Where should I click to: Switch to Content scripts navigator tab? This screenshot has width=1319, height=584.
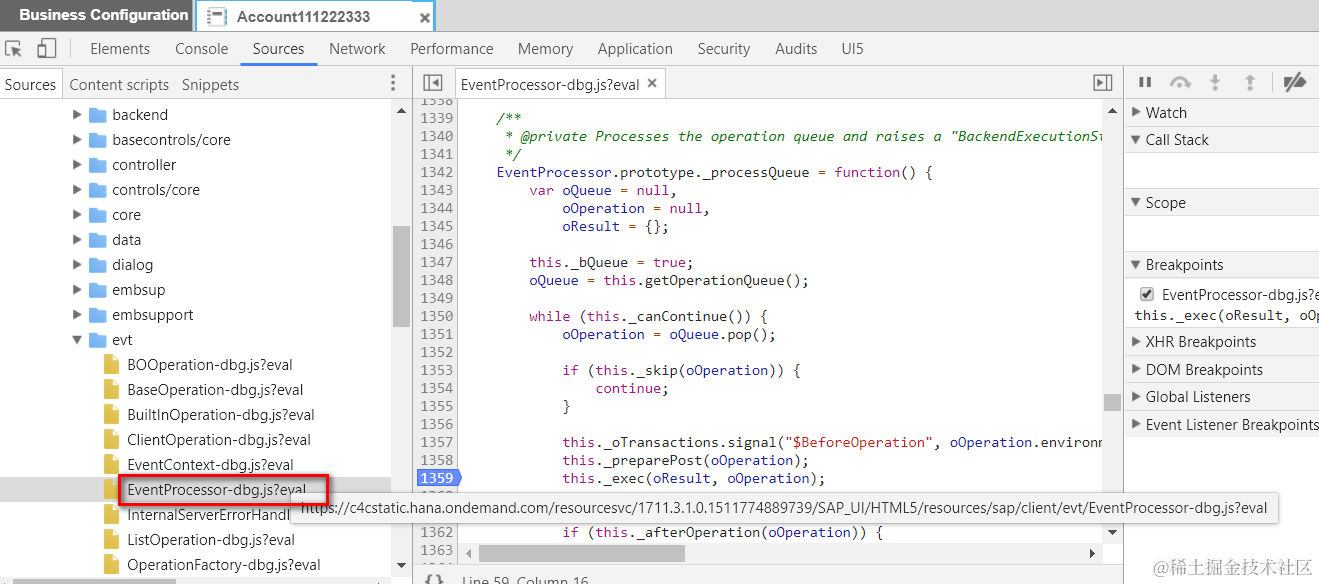(119, 84)
